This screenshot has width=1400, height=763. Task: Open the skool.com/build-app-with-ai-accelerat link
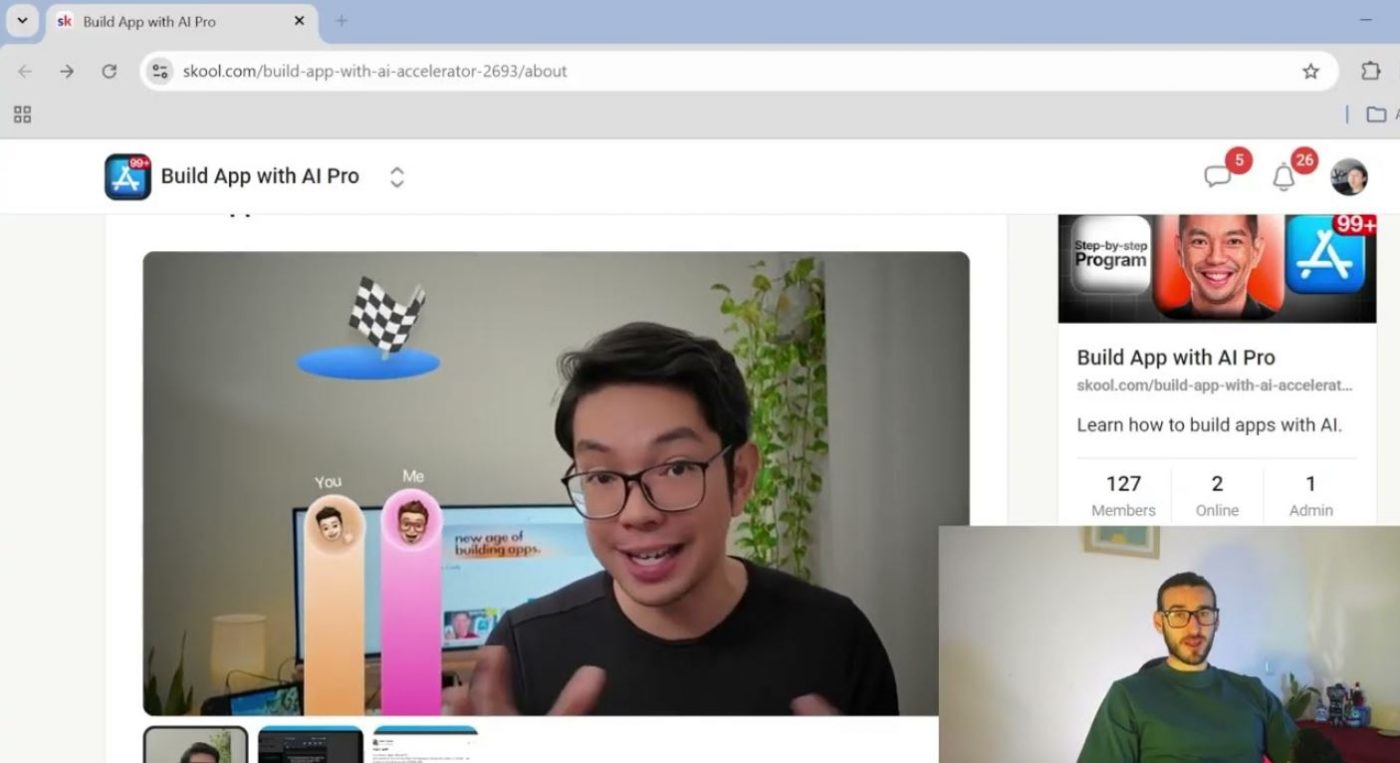pos(1215,385)
